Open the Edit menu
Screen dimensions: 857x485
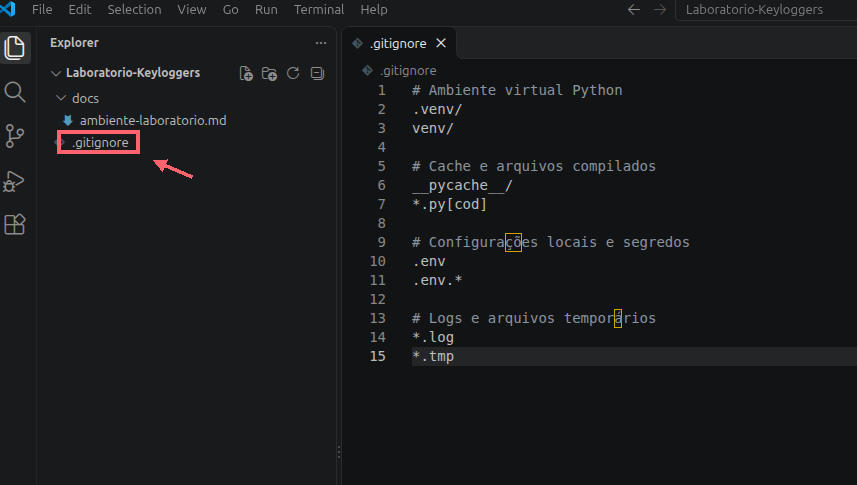tap(80, 9)
